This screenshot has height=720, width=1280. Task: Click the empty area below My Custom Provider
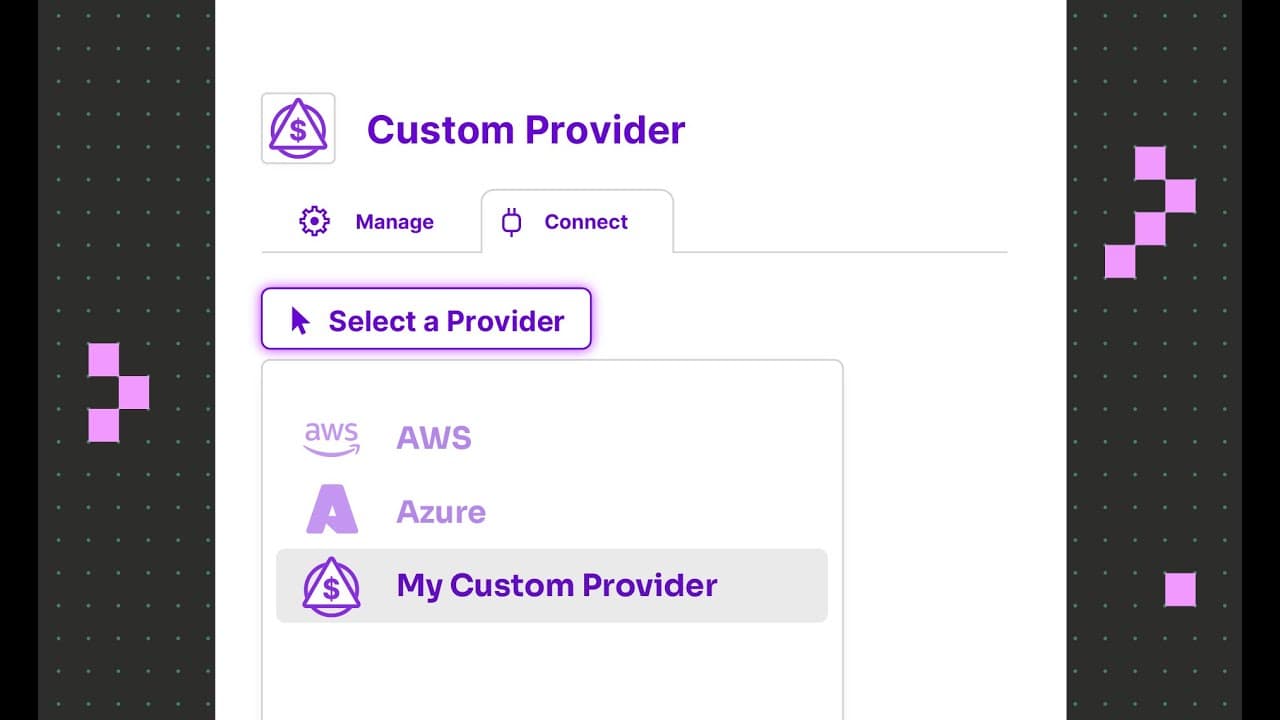(551, 670)
